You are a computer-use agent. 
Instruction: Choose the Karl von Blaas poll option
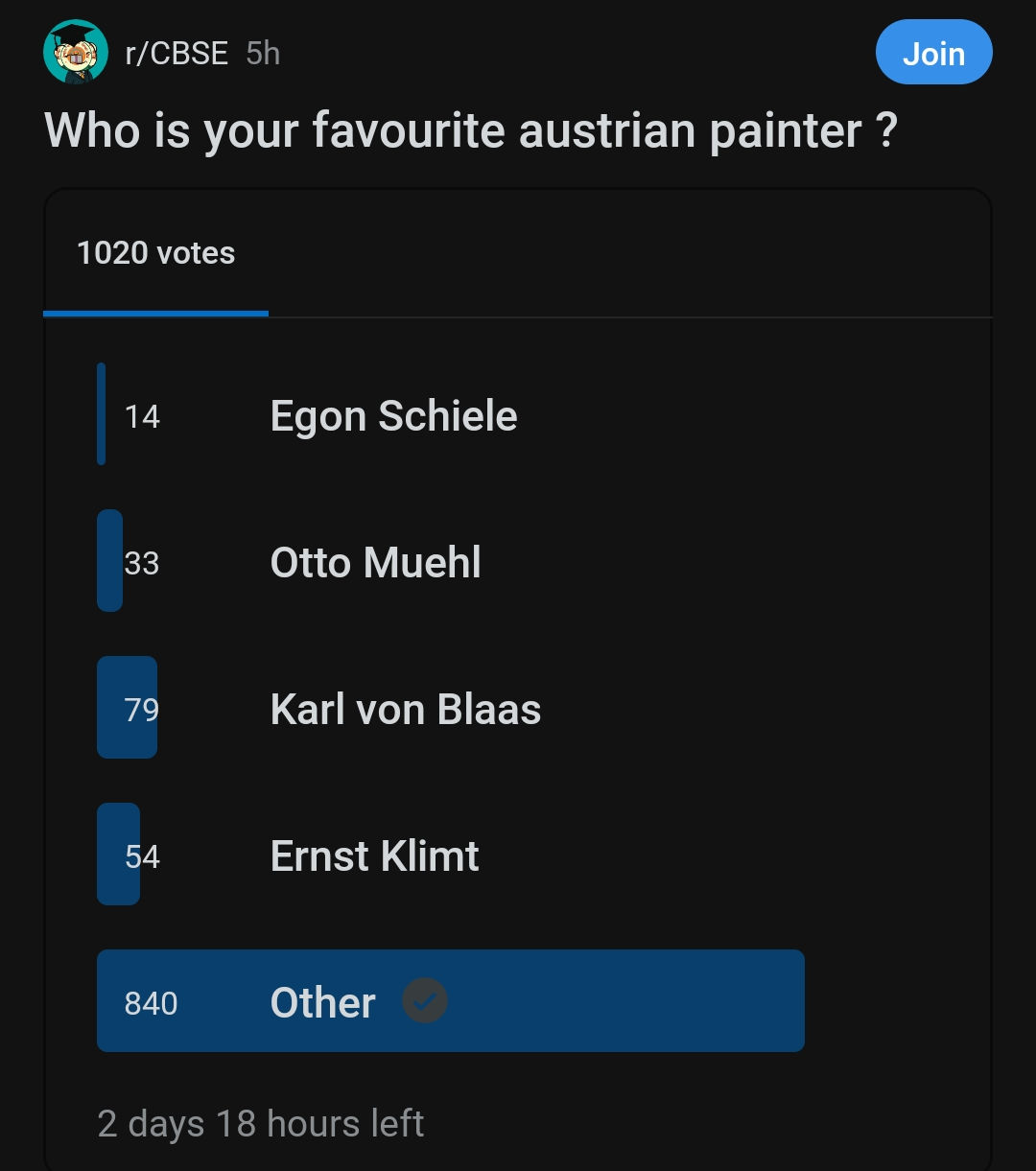point(405,710)
